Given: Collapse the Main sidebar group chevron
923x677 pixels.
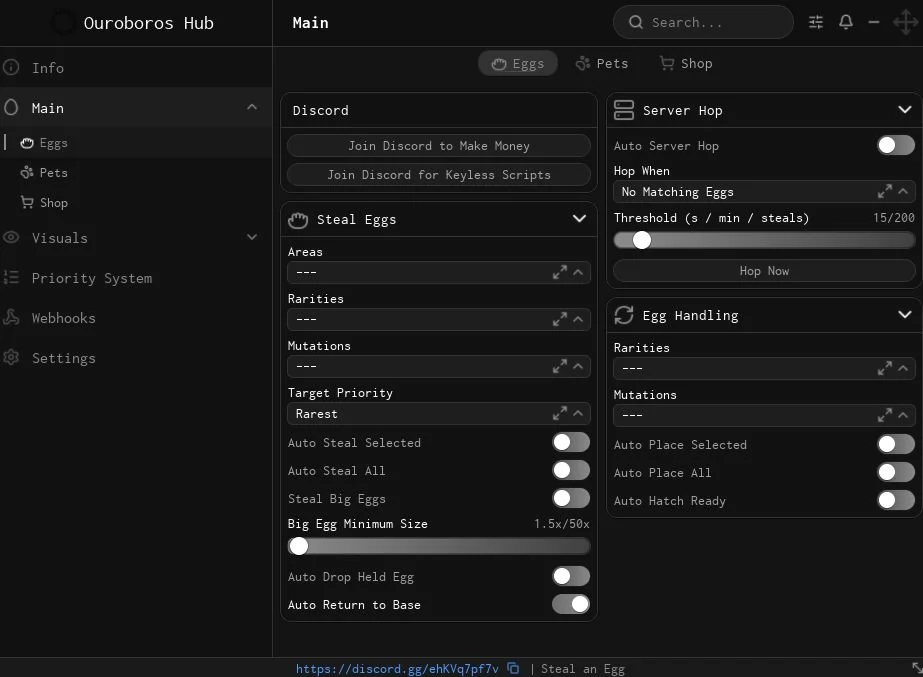Looking at the screenshot, I should coord(252,107).
